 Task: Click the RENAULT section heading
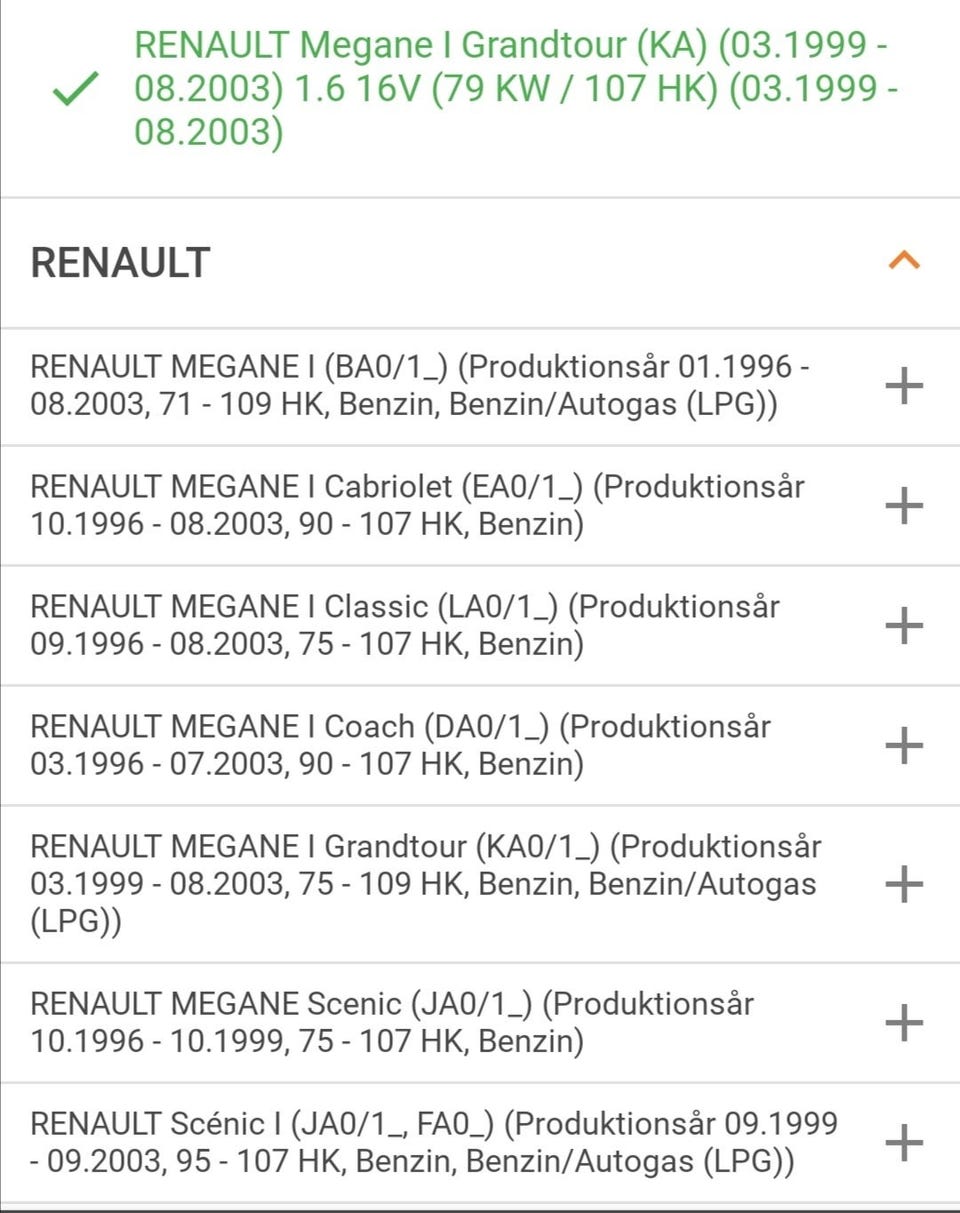pos(121,263)
